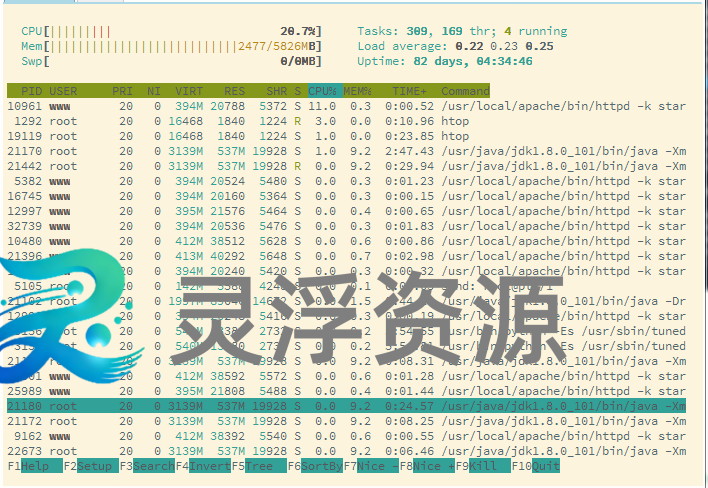Click the Command column header
708x488 pixels.
click(465, 91)
